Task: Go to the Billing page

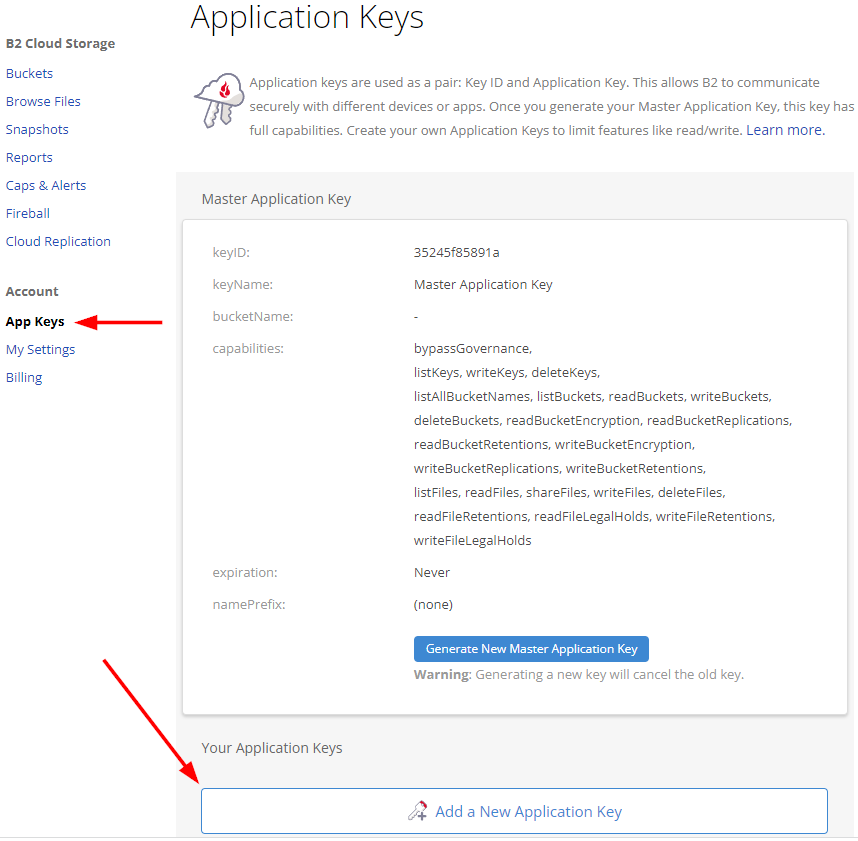Action: point(24,378)
